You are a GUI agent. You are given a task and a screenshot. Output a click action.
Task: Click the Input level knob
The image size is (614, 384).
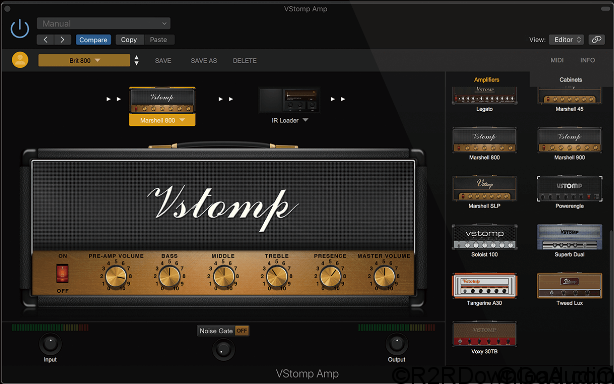(x=50, y=344)
